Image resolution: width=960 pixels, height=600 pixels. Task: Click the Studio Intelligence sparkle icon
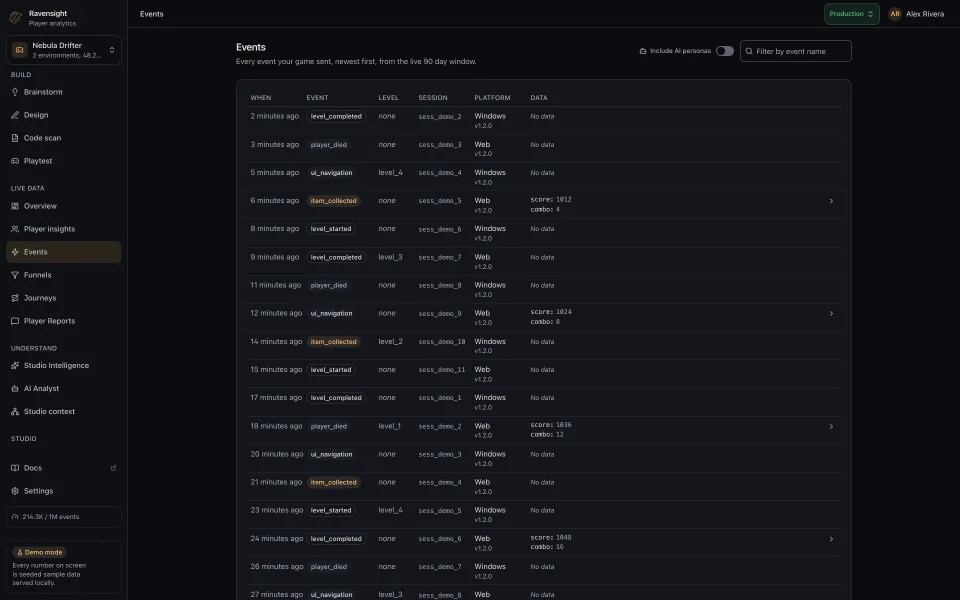pyautogui.click(x=15, y=366)
